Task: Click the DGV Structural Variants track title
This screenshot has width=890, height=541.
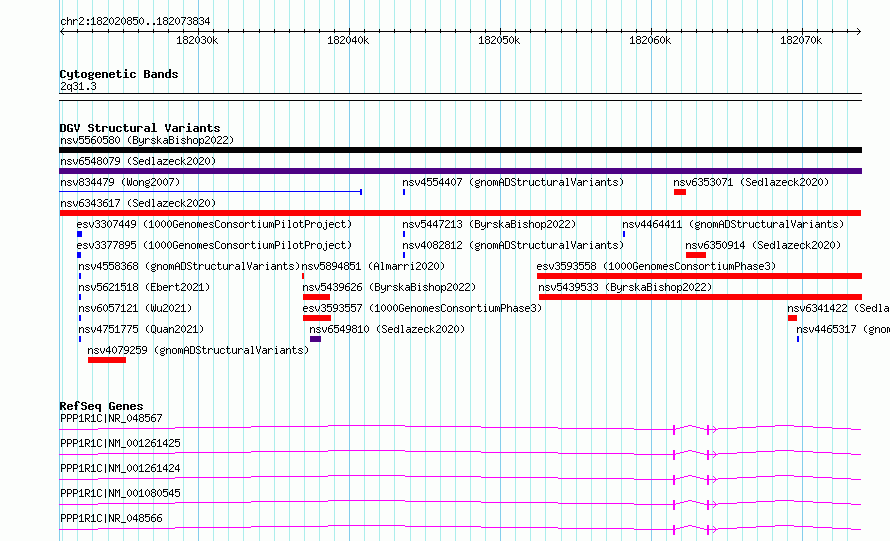Action: [140, 128]
